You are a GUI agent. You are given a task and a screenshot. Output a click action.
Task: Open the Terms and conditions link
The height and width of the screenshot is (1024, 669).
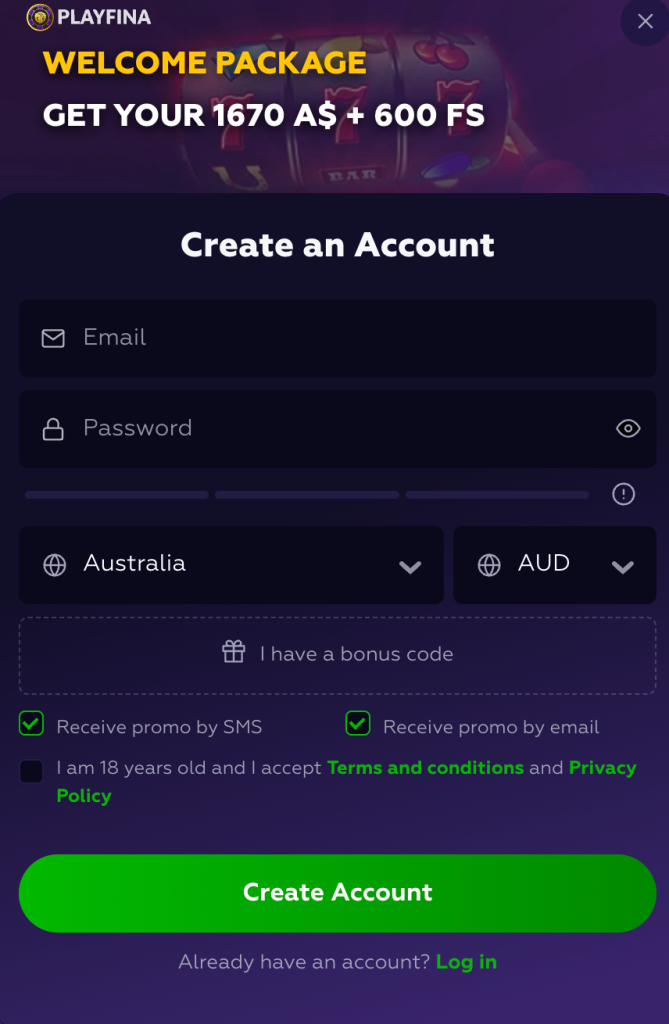[x=425, y=767]
